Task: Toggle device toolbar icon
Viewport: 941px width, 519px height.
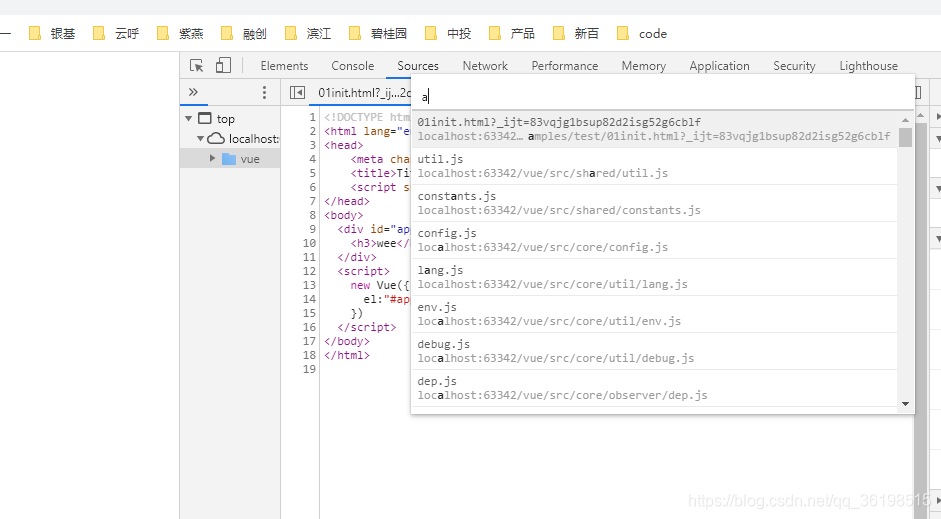Action: tap(223, 65)
